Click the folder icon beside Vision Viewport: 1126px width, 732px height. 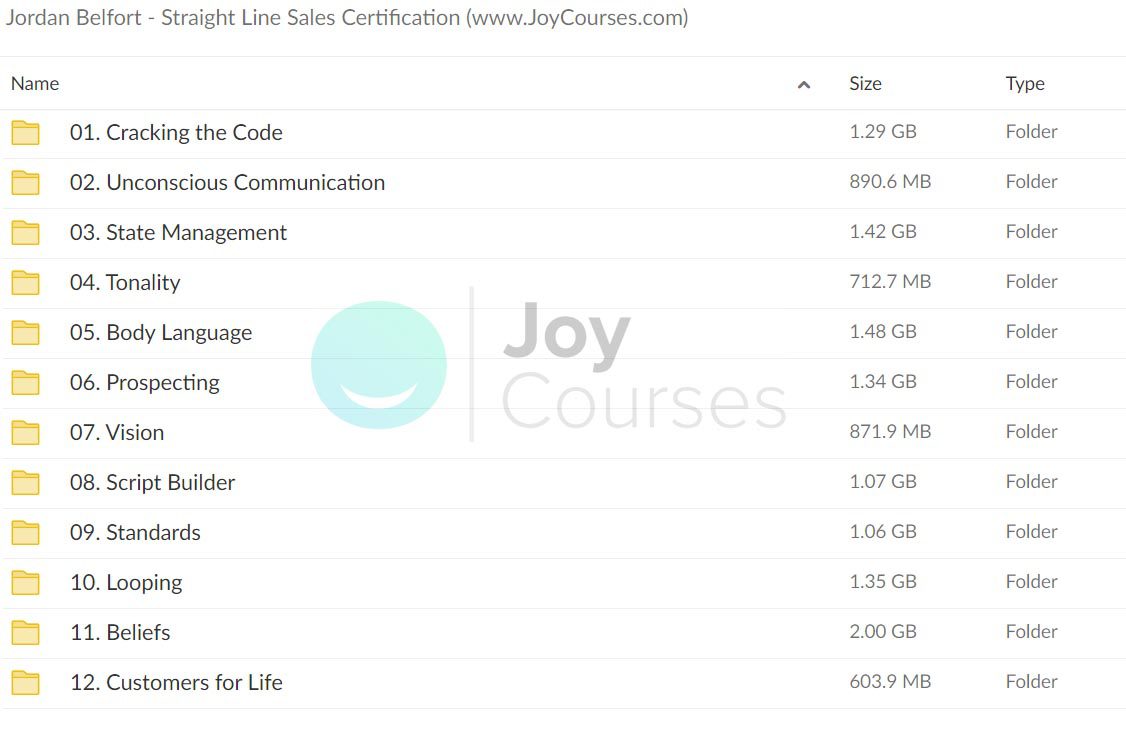tap(25, 432)
